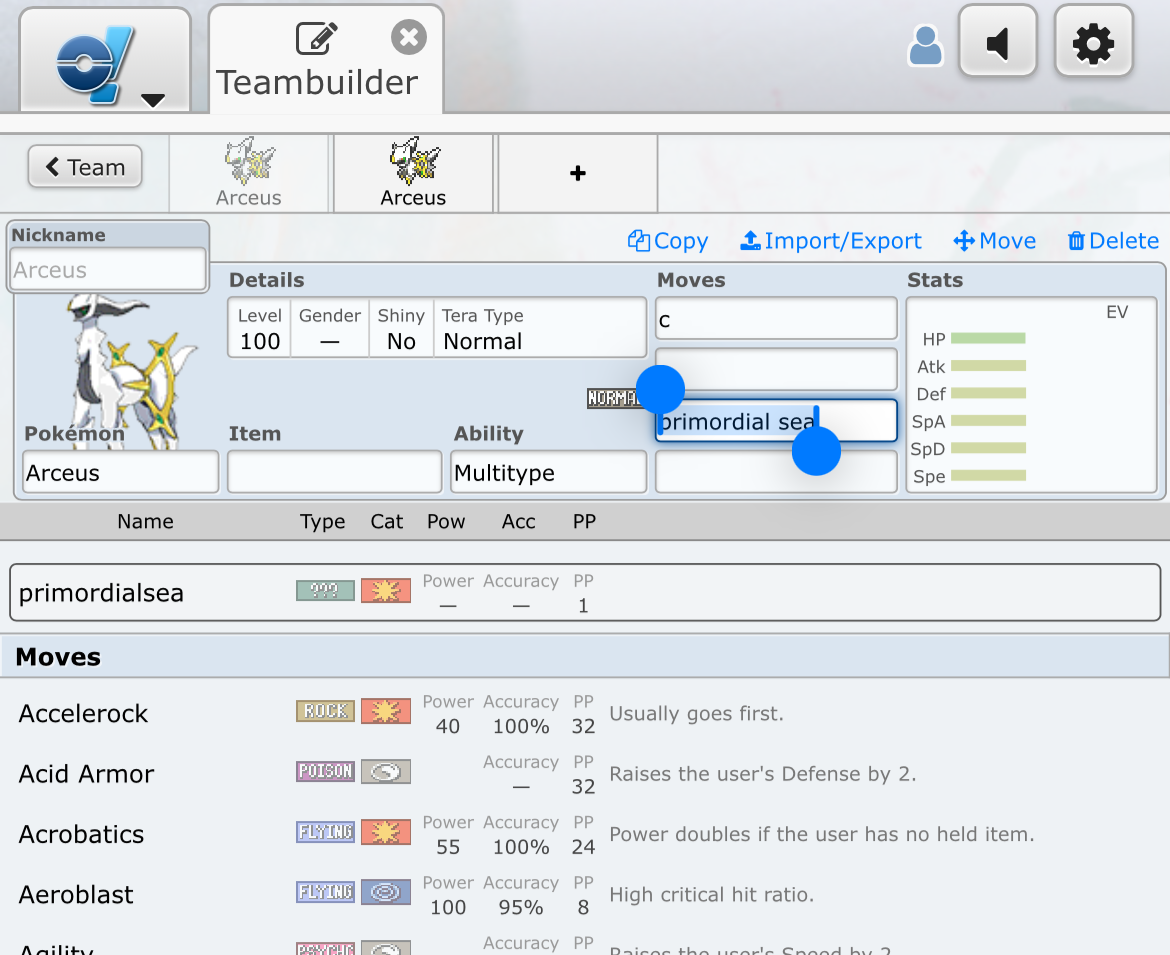
Task: Sort move list by Acc
Action: point(519,522)
